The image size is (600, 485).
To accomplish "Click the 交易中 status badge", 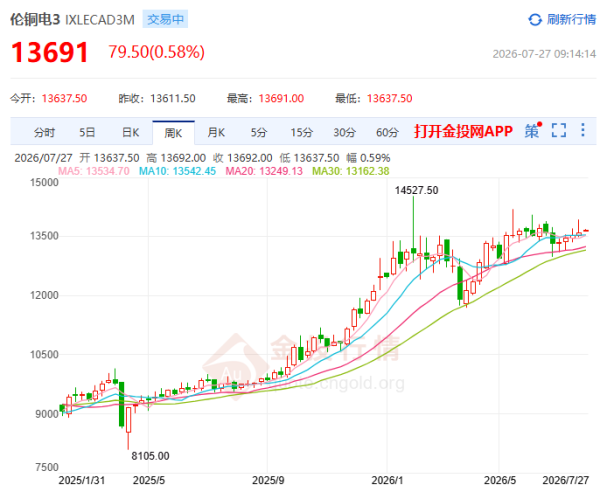I will [165, 19].
